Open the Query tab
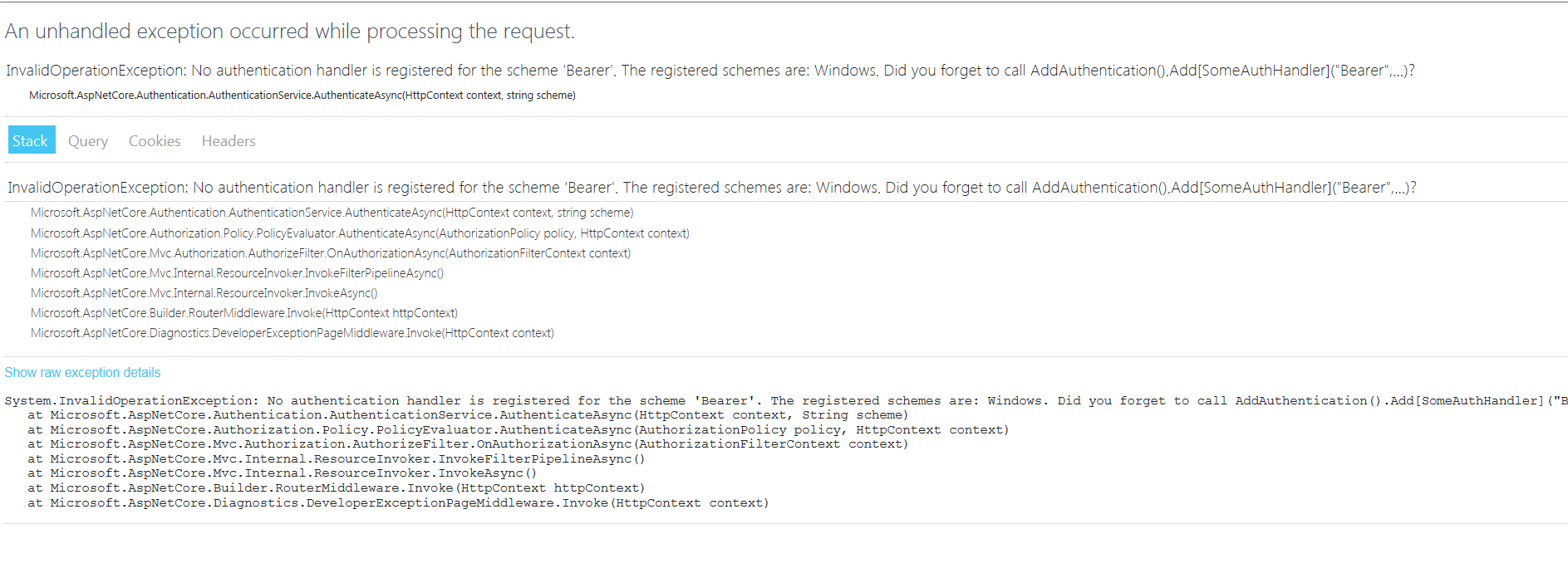1568x578 pixels. pos(88,141)
